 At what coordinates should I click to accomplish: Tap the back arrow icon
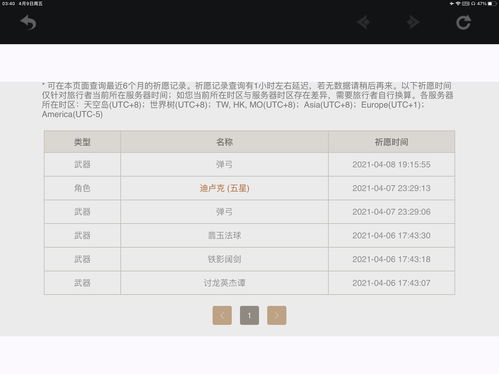(x=28, y=23)
